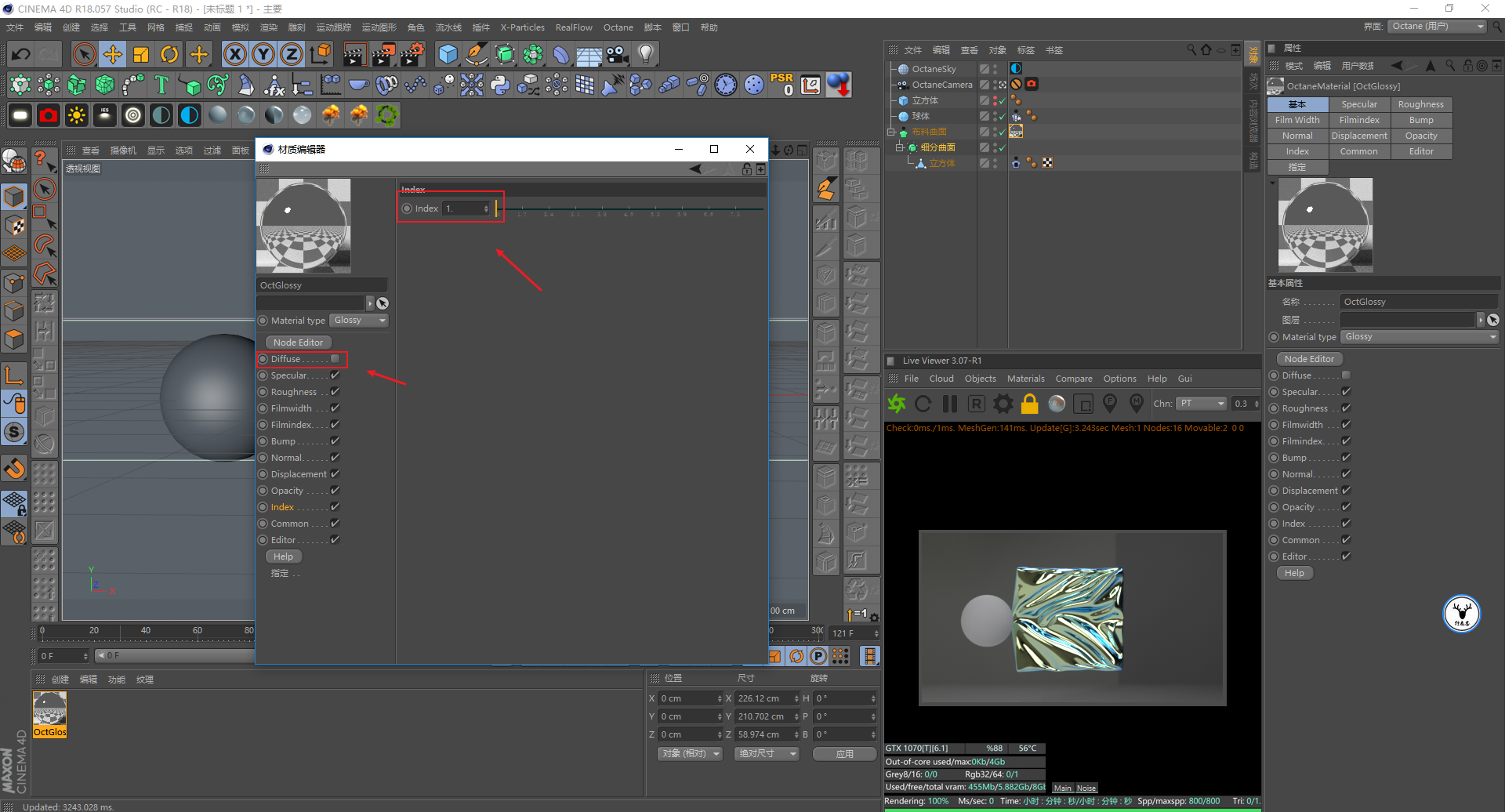The image size is (1505, 812).
Task: Enable Diffuse in the Attributes panel
Action: point(1347,375)
